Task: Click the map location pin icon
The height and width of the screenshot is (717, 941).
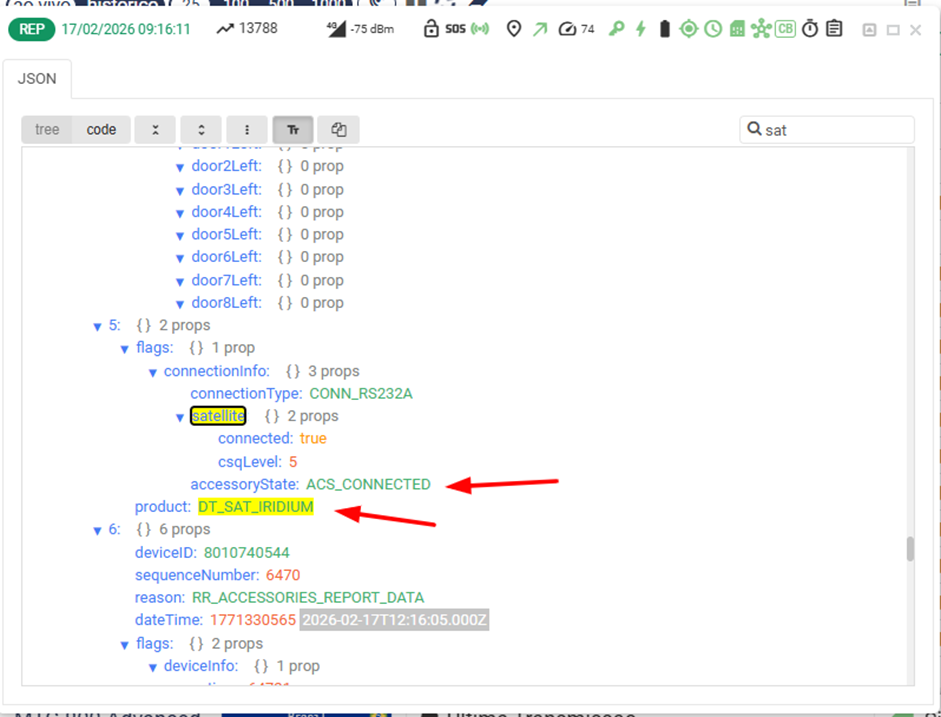Action: click(514, 29)
